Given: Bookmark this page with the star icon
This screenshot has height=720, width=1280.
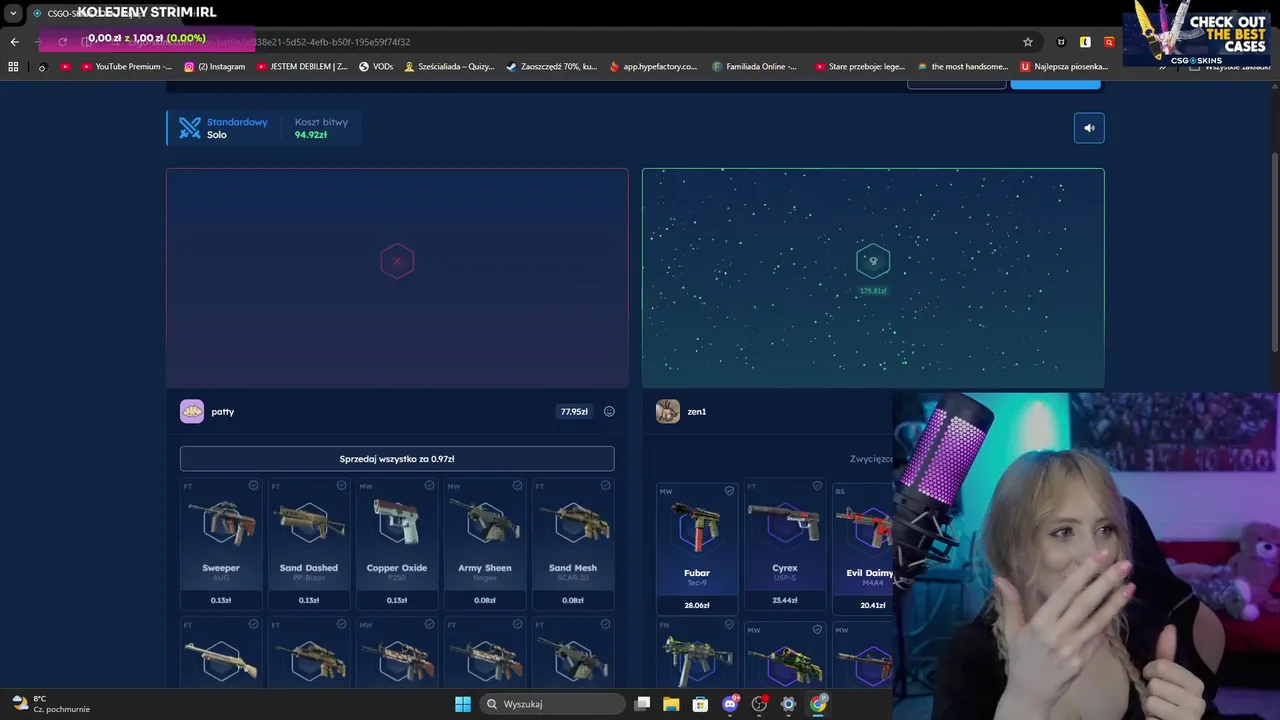Looking at the screenshot, I should click(1027, 42).
